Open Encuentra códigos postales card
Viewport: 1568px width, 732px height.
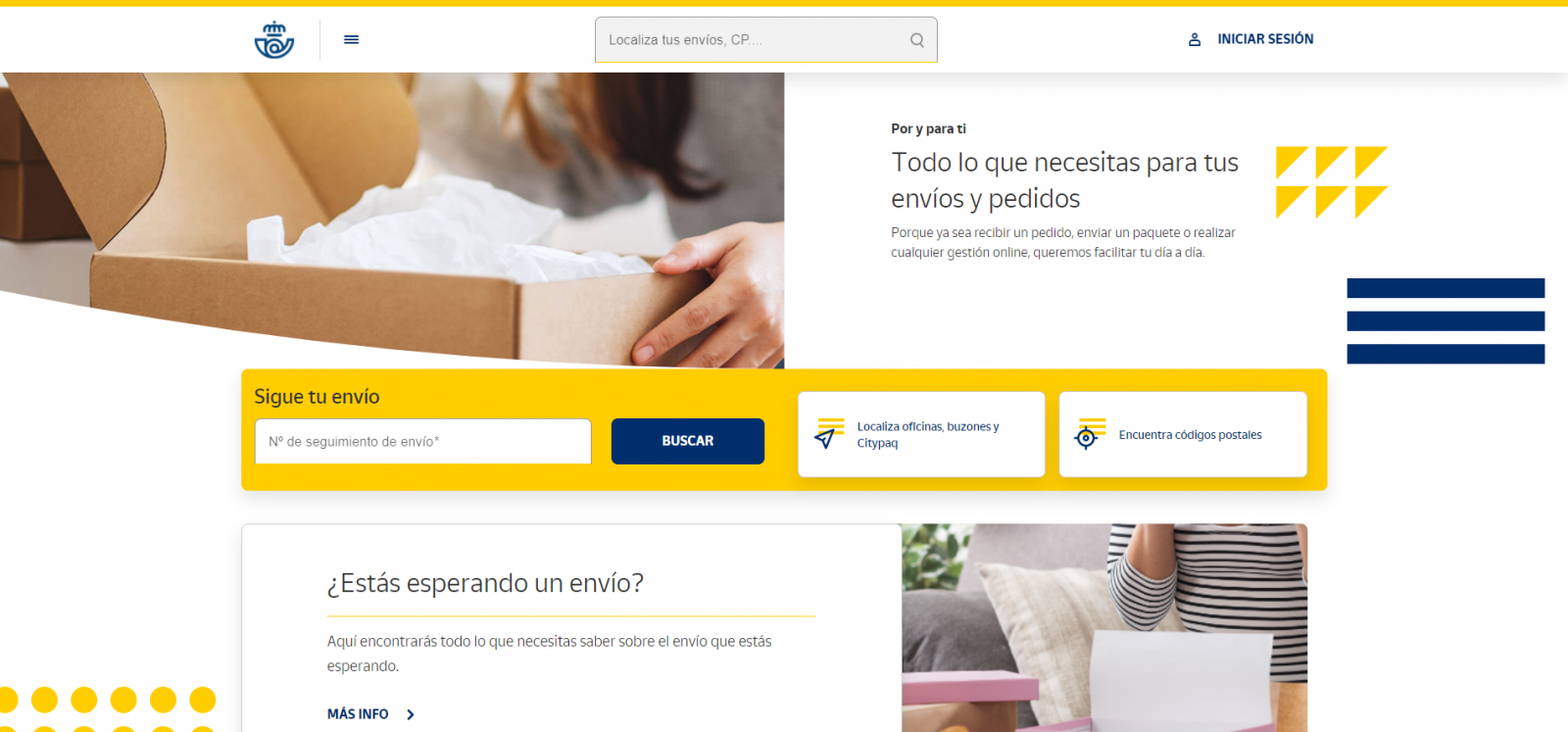(x=1183, y=435)
